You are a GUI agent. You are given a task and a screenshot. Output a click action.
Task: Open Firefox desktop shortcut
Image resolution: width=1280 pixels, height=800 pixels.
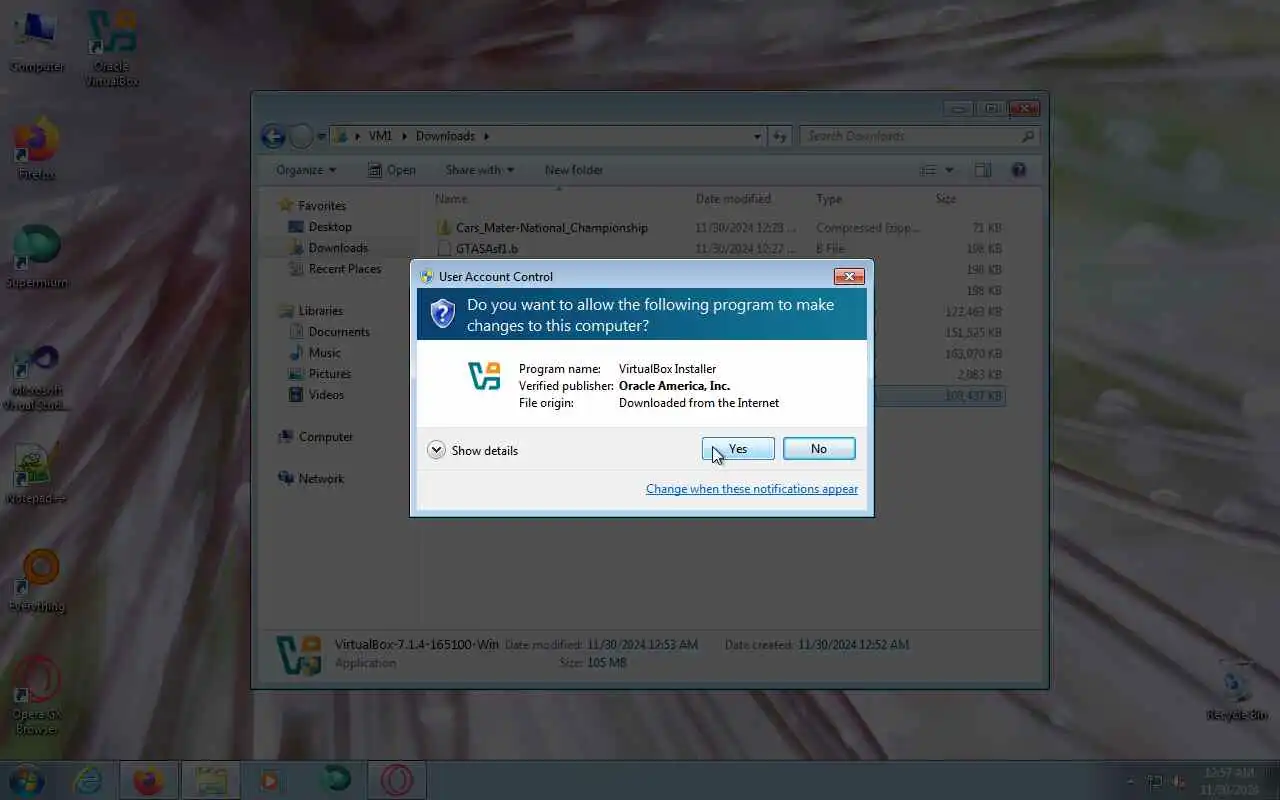[37, 150]
